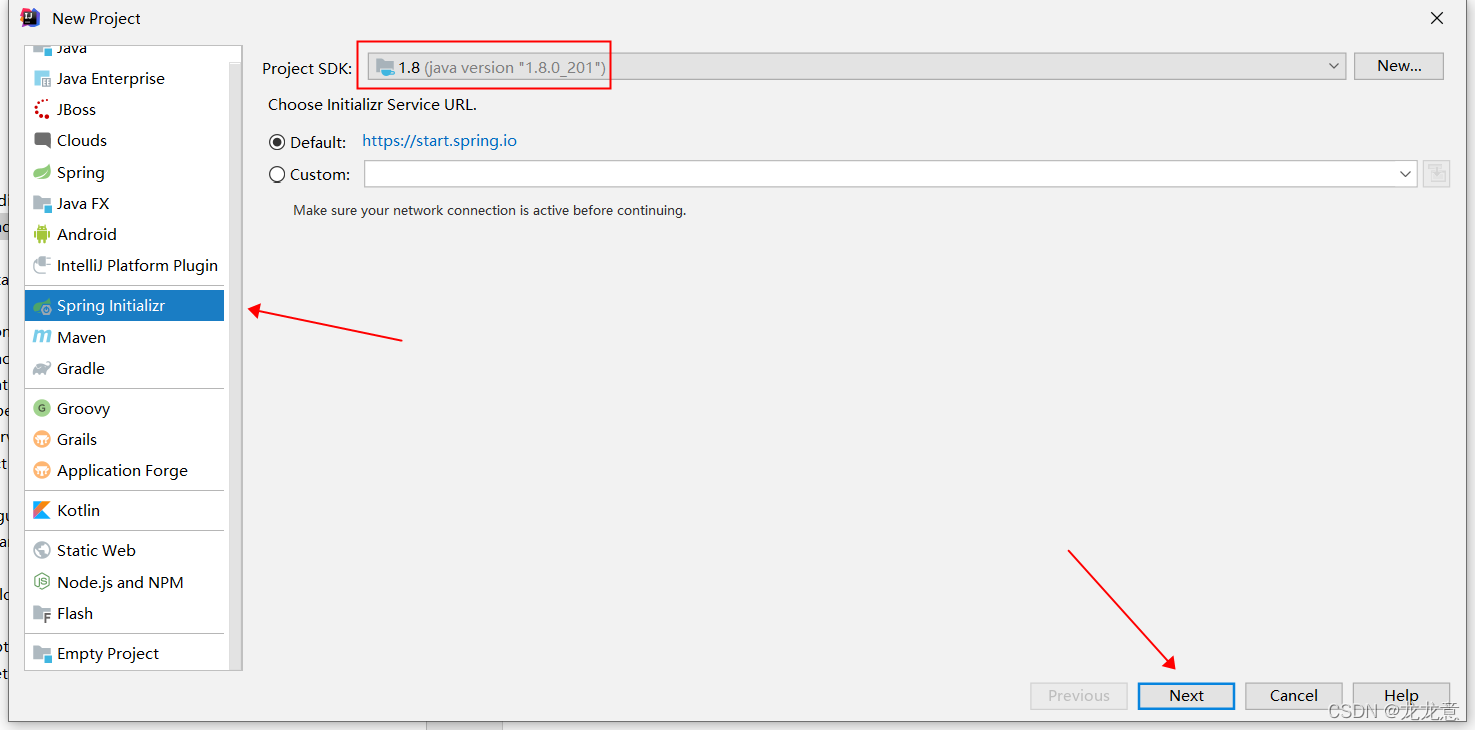The image size is (1475, 730).
Task: Click the Java Enterprise icon in project list
Action: point(42,79)
